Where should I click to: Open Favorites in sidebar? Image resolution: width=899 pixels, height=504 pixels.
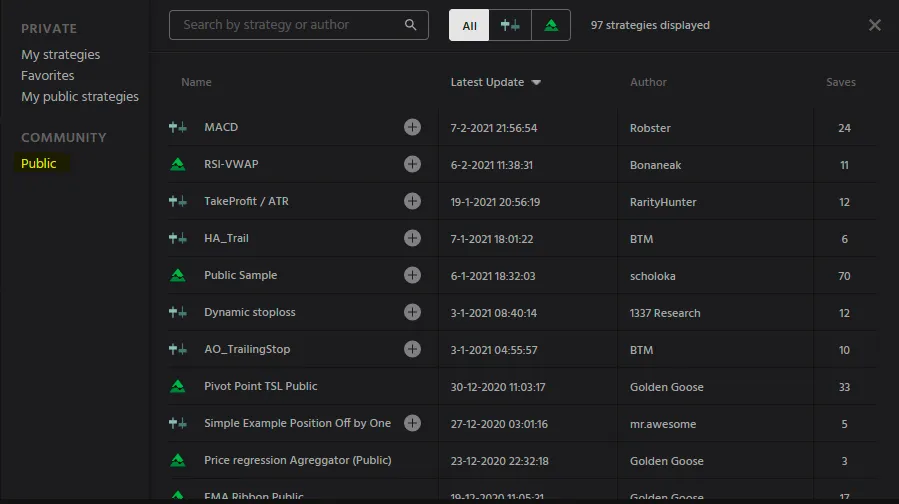(x=48, y=76)
